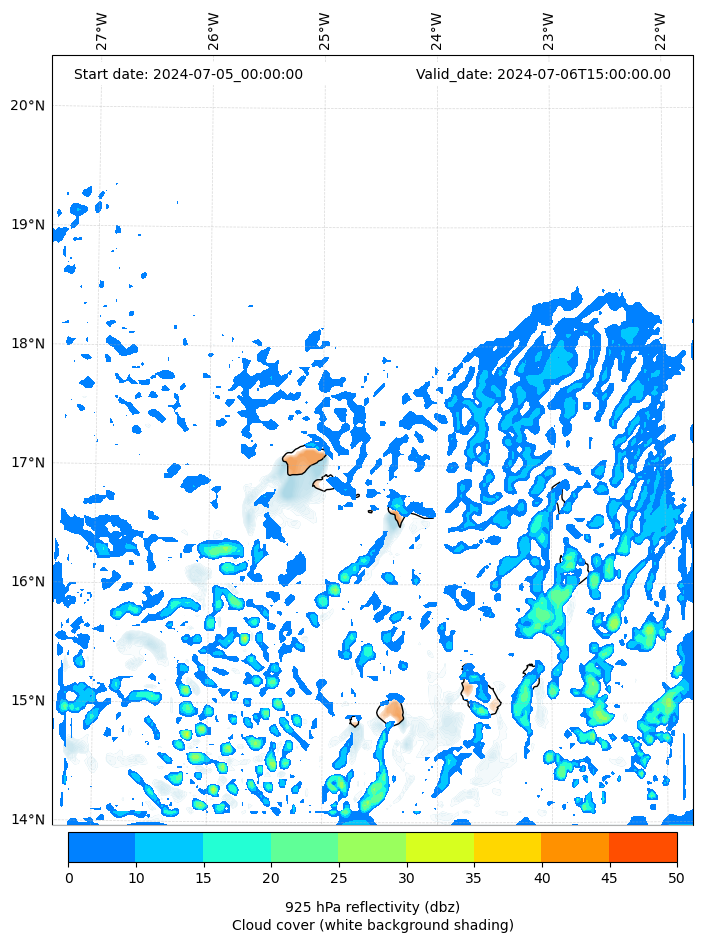This screenshot has width=703, height=942.
Task: Click the 20-25 dBZ green colorbar segment
Action: (x=305, y=847)
